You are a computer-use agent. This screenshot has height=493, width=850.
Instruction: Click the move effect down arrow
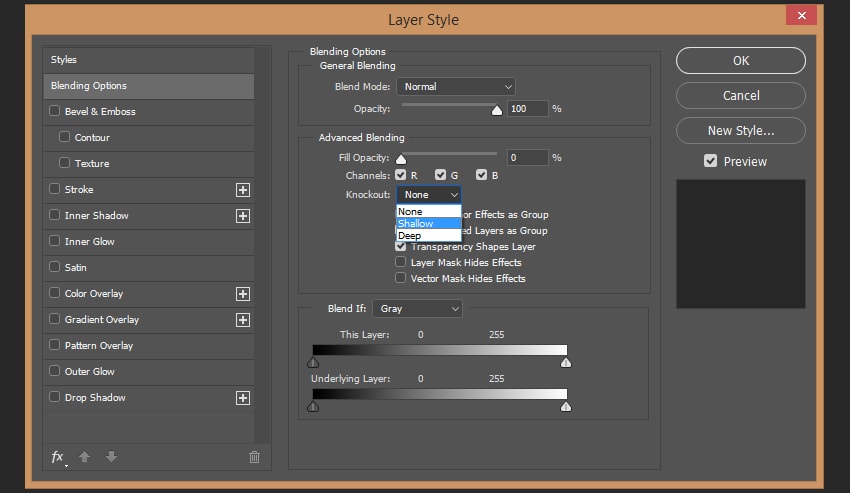click(x=111, y=457)
